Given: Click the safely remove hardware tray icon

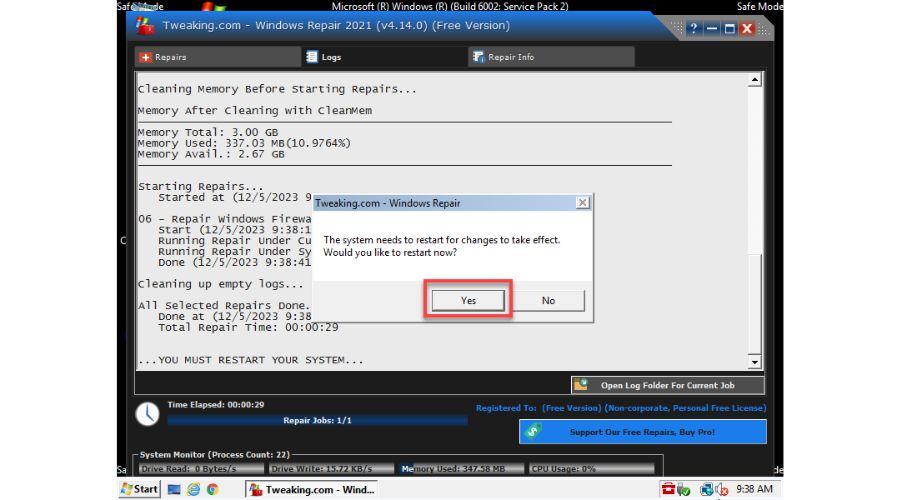Looking at the screenshot, I should point(683,490).
